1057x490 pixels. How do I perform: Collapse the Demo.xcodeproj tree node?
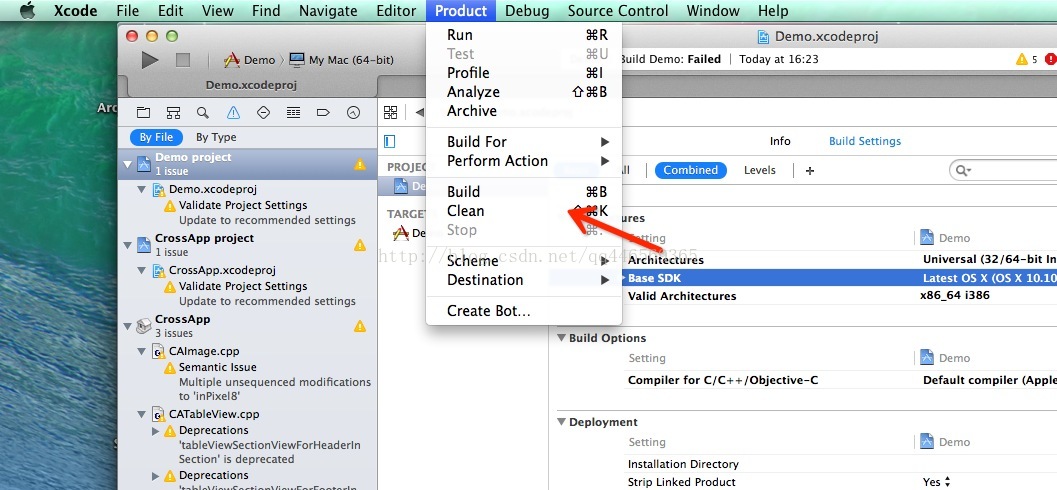[x=142, y=189]
